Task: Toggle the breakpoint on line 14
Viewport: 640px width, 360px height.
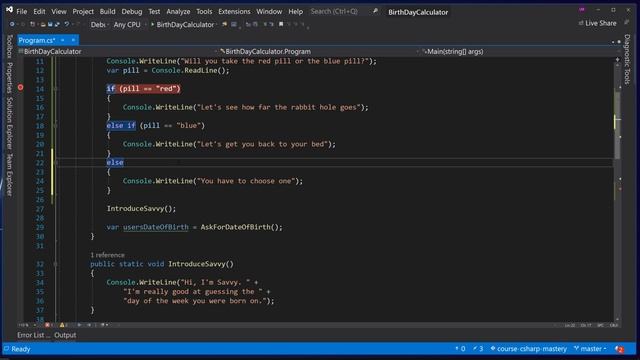Action: pos(20,87)
